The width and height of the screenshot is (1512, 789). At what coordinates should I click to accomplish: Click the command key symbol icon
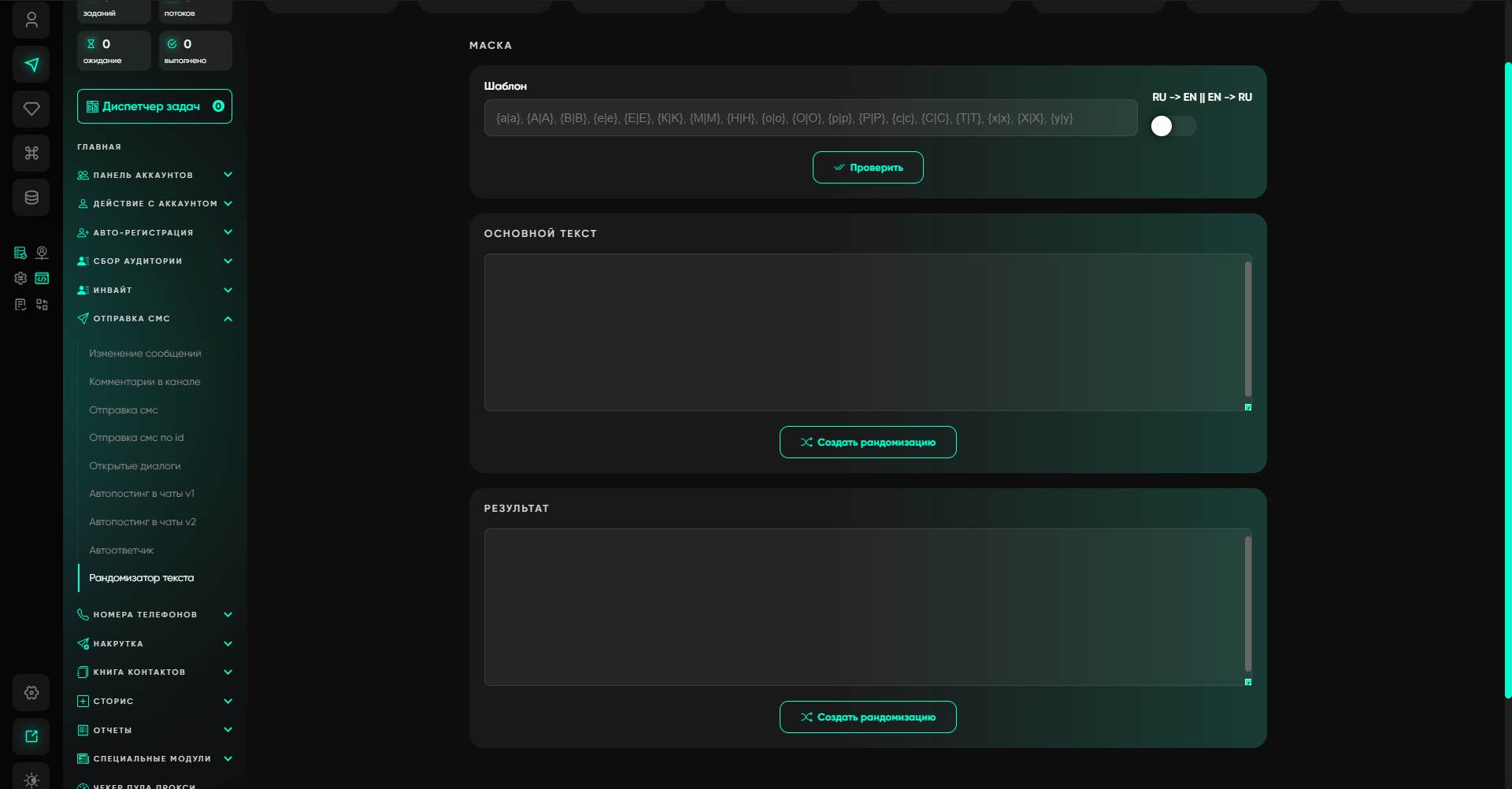[x=31, y=153]
